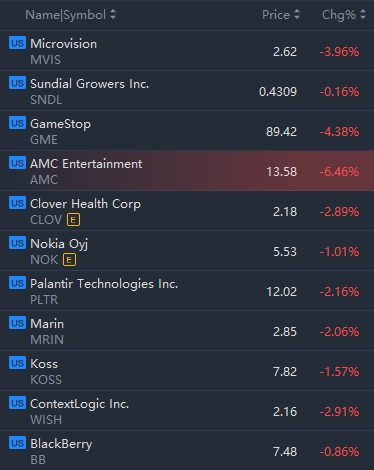Click GameStop price 89.42

point(281,132)
